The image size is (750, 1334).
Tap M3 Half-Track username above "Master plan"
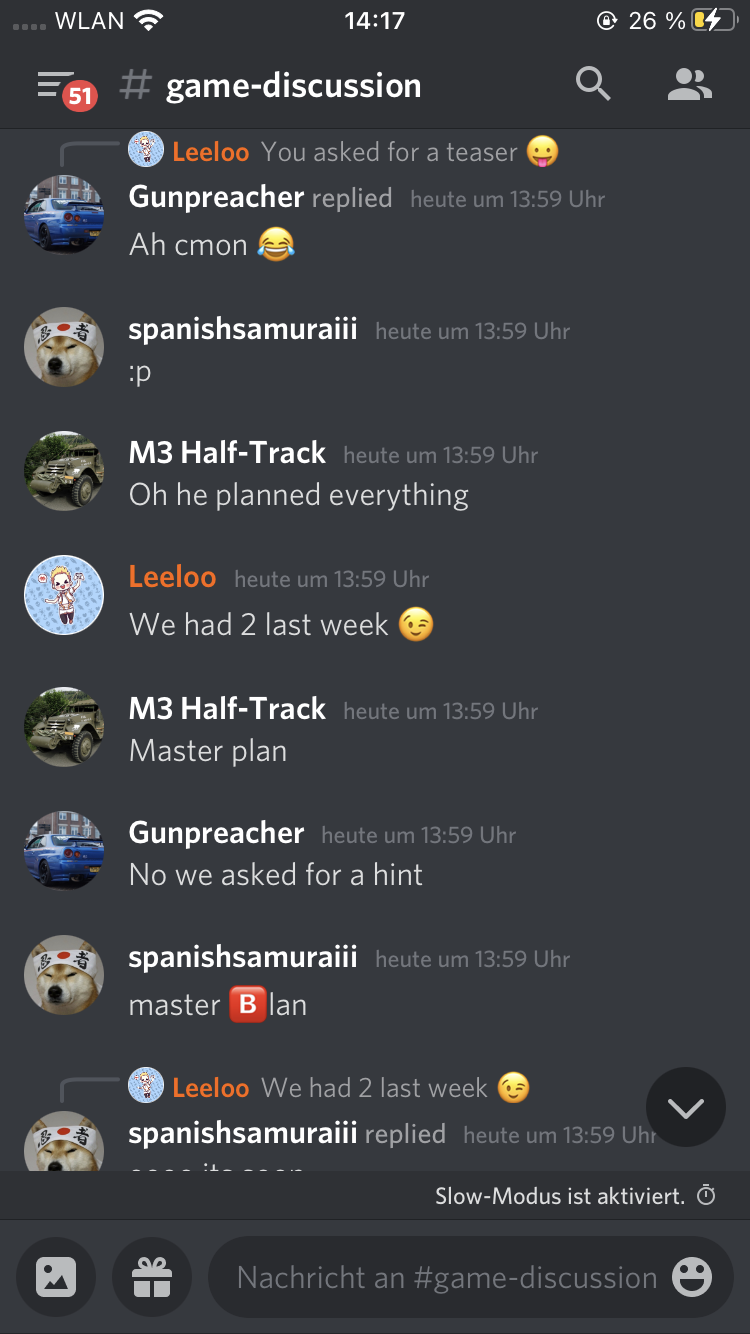227,709
